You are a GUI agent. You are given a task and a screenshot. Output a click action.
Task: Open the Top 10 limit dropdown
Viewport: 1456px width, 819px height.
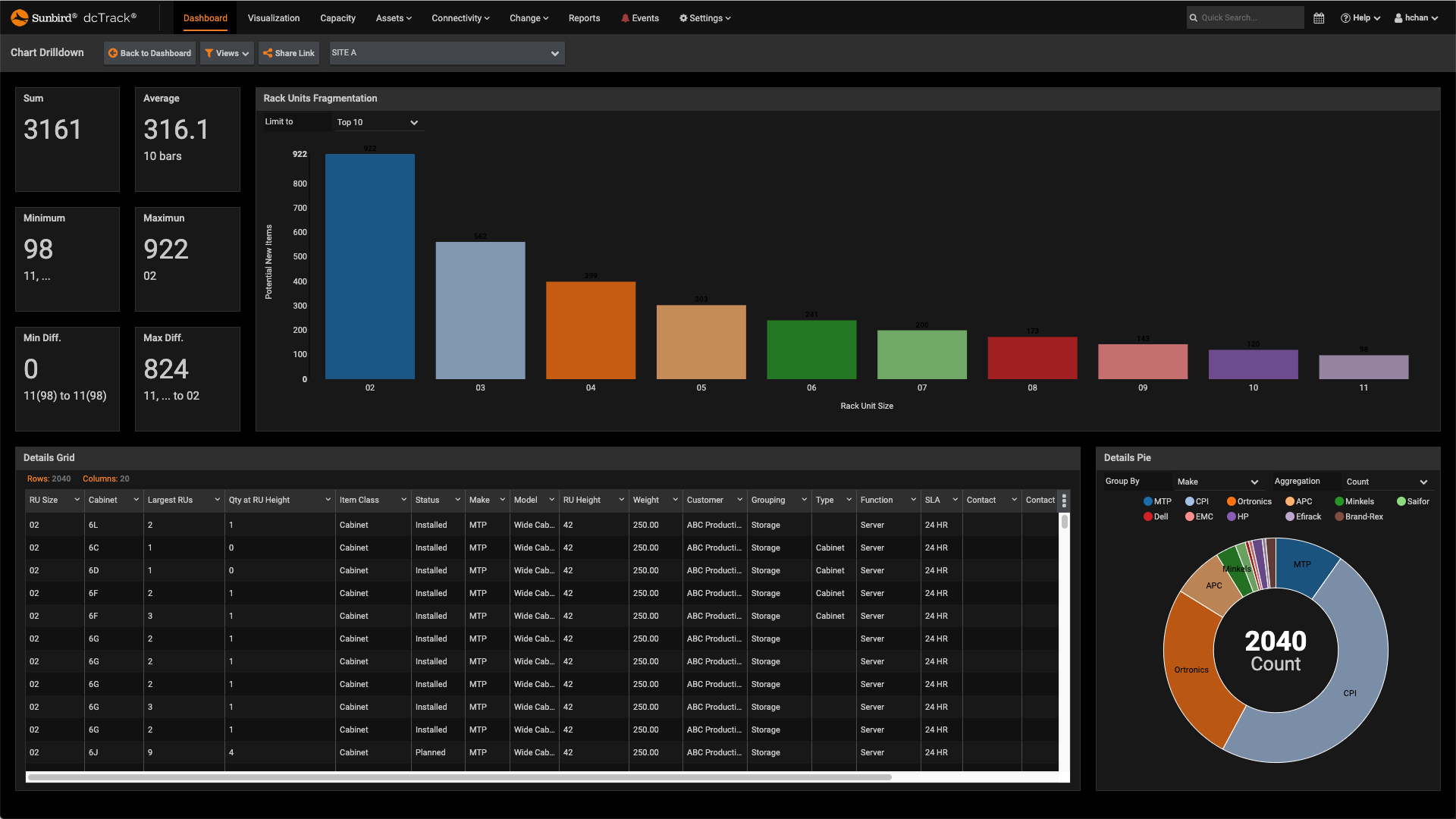pyautogui.click(x=378, y=122)
